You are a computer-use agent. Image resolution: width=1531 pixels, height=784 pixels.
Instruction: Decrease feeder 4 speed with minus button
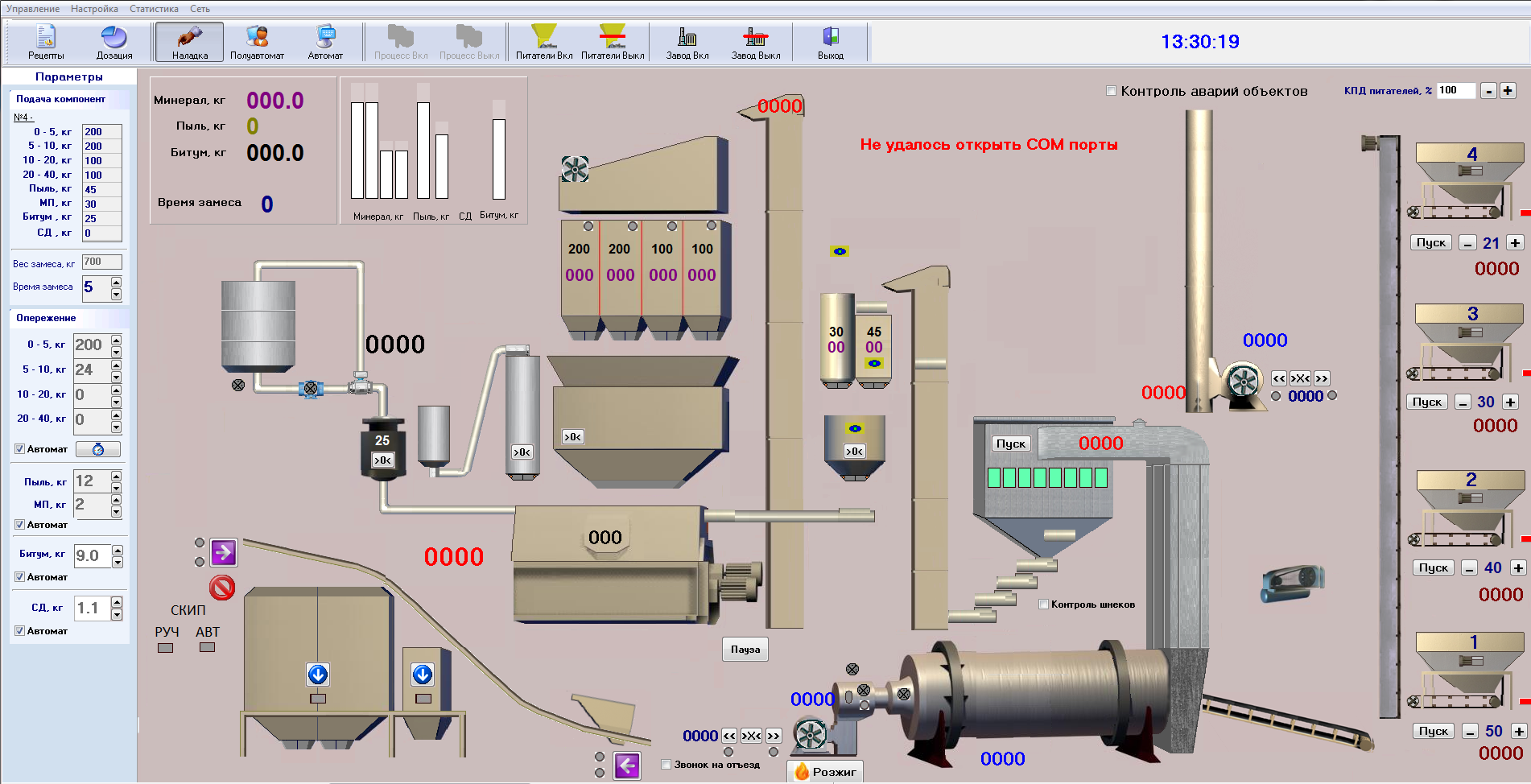click(1467, 243)
